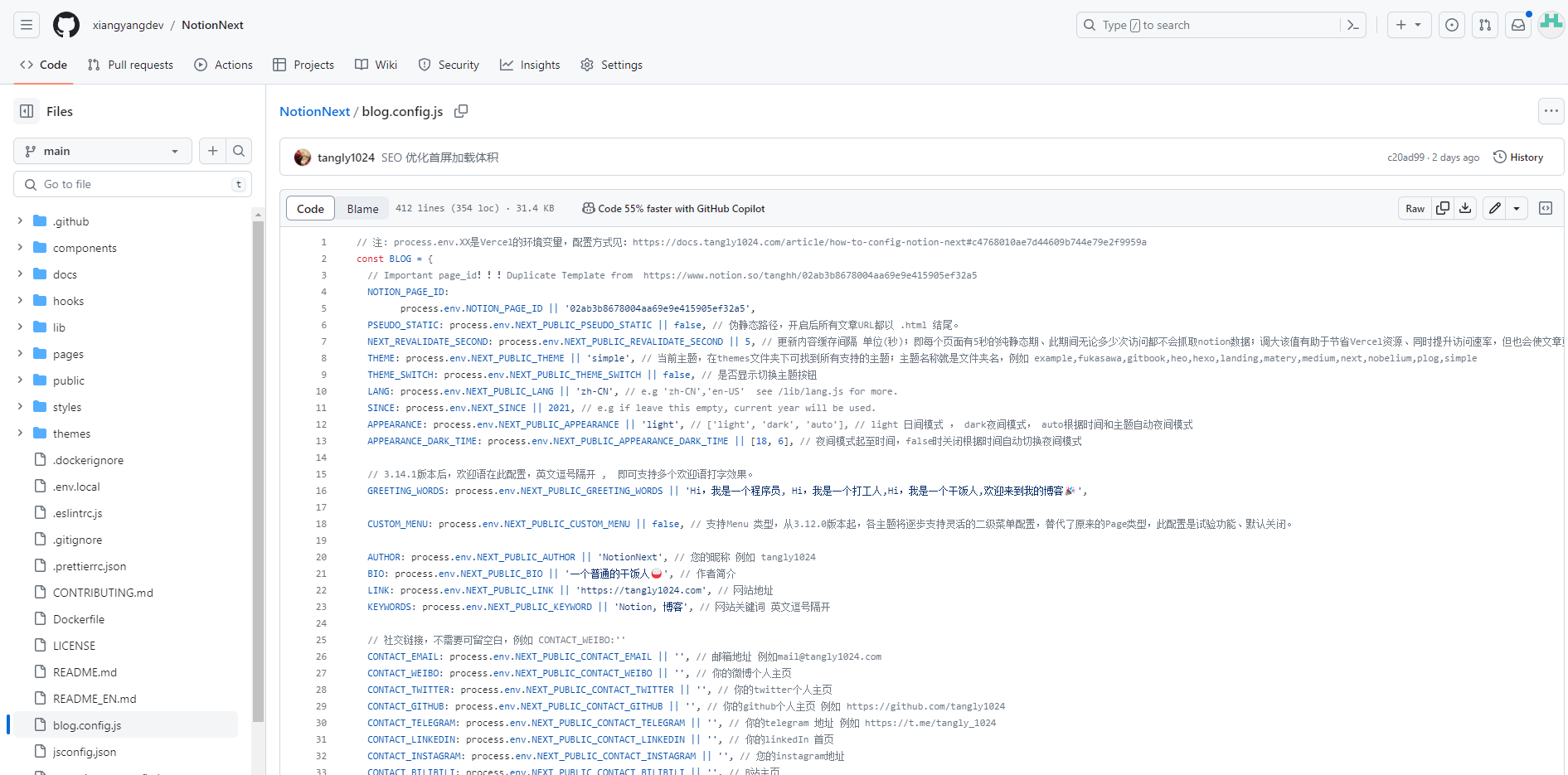This screenshot has width=1568, height=775.
Task: Expand the public folder
Action: click(20, 380)
